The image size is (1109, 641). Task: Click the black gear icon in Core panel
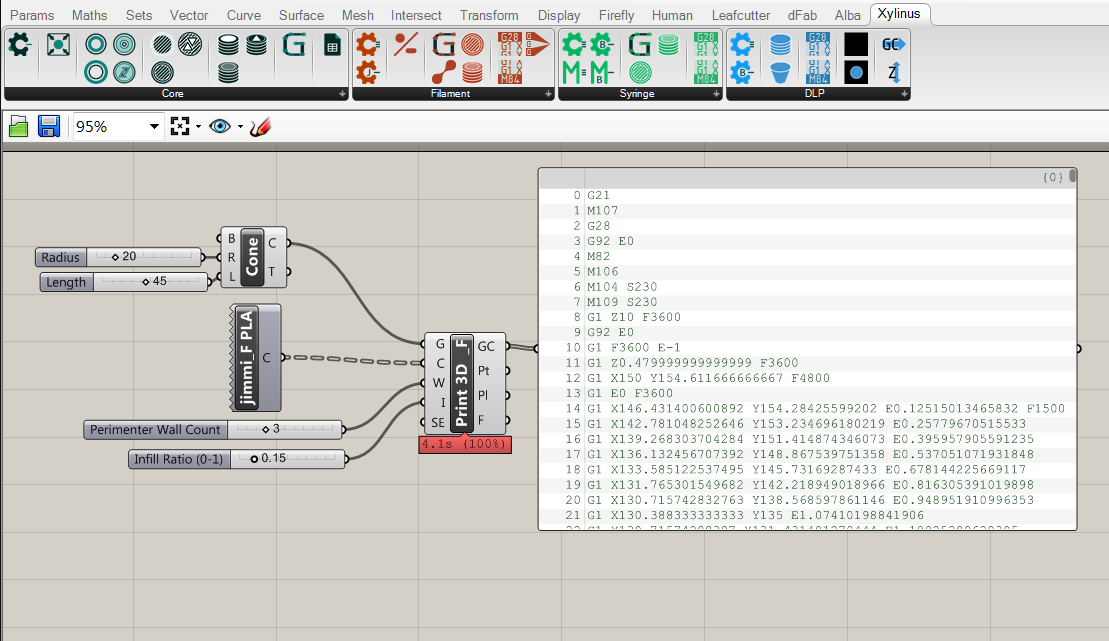point(19,45)
